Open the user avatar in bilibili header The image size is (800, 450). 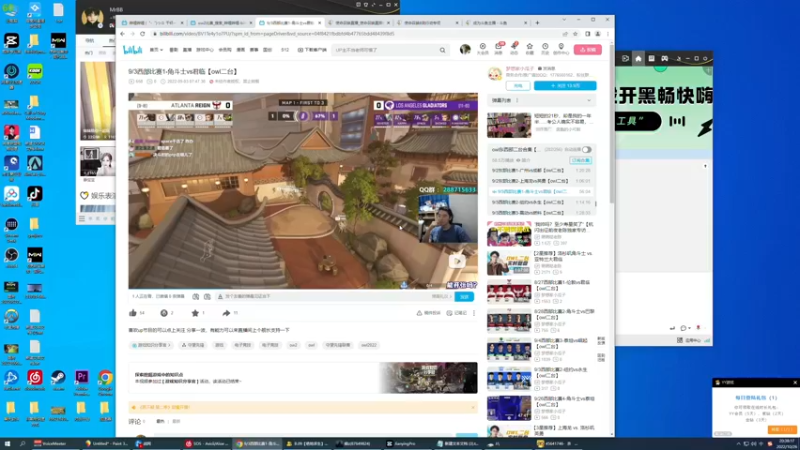(x=465, y=49)
